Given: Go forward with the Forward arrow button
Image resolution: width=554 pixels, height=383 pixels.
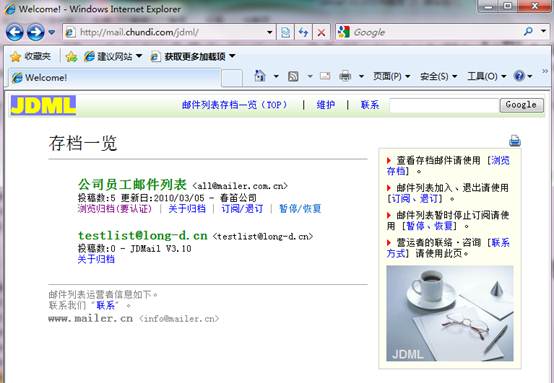Looking at the screenshot, I should (x=36, y=33).
